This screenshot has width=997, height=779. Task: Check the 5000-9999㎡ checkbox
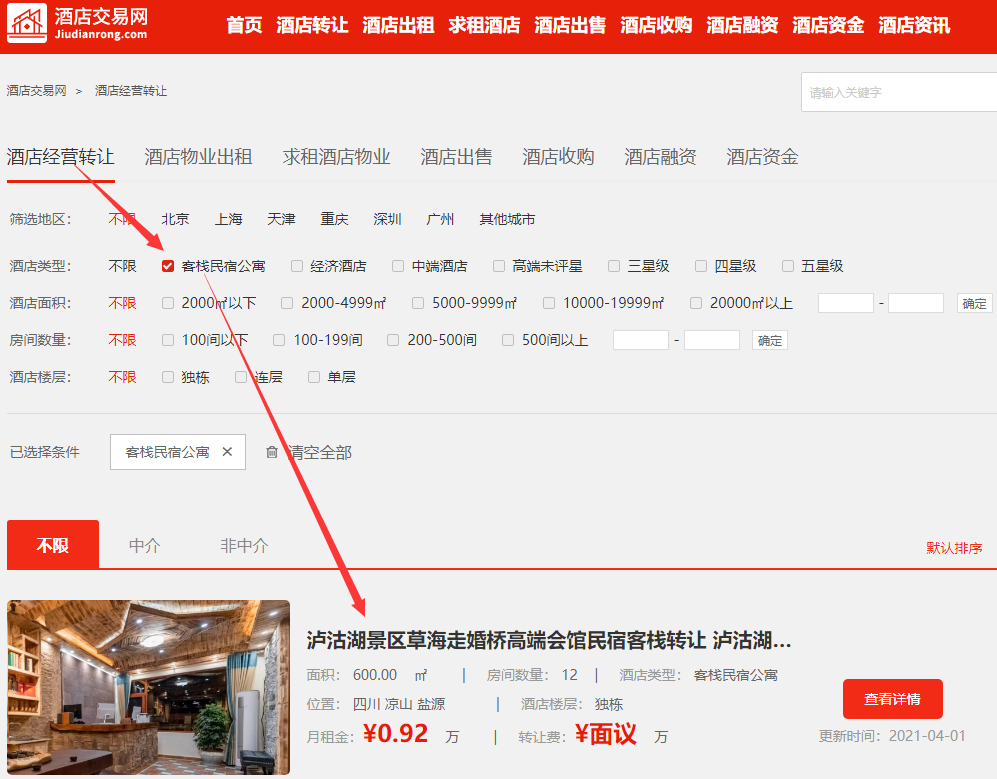tap(418, 303)
